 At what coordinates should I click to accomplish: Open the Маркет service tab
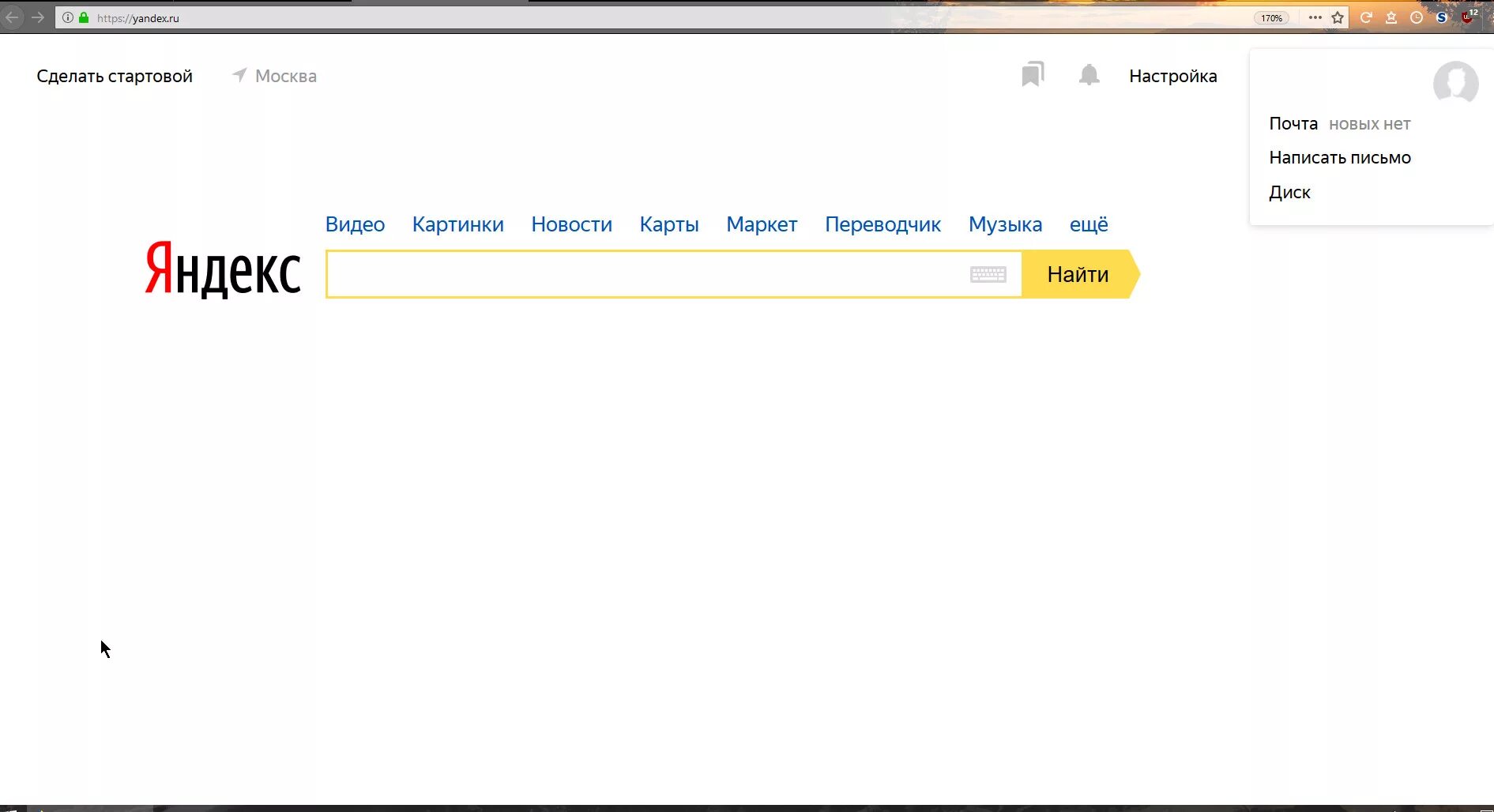pos(762,224)
